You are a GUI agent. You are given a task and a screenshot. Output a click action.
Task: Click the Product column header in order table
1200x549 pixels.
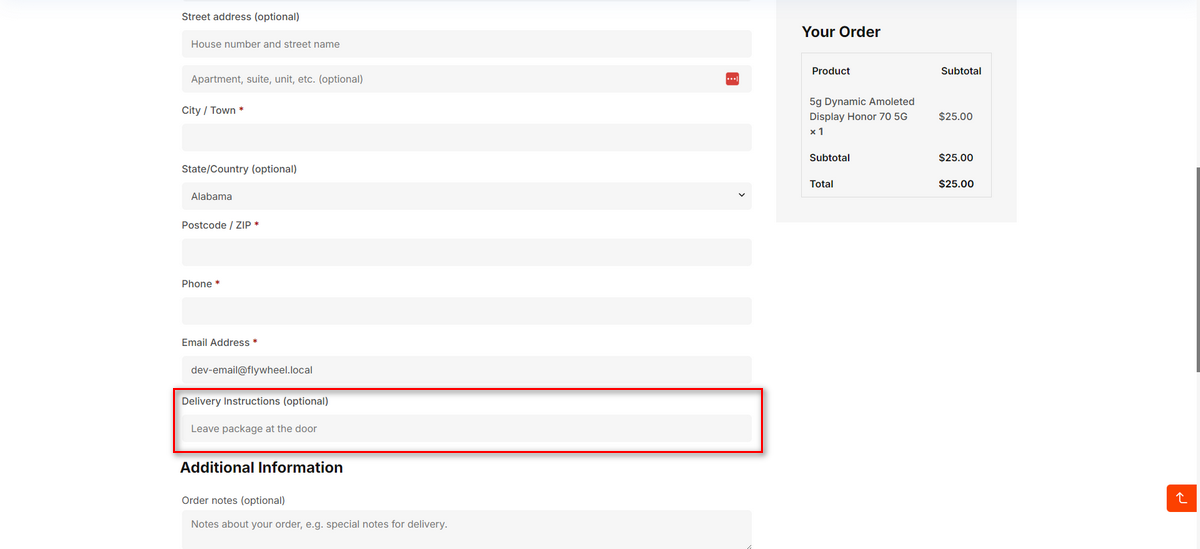tap(831, 71)
